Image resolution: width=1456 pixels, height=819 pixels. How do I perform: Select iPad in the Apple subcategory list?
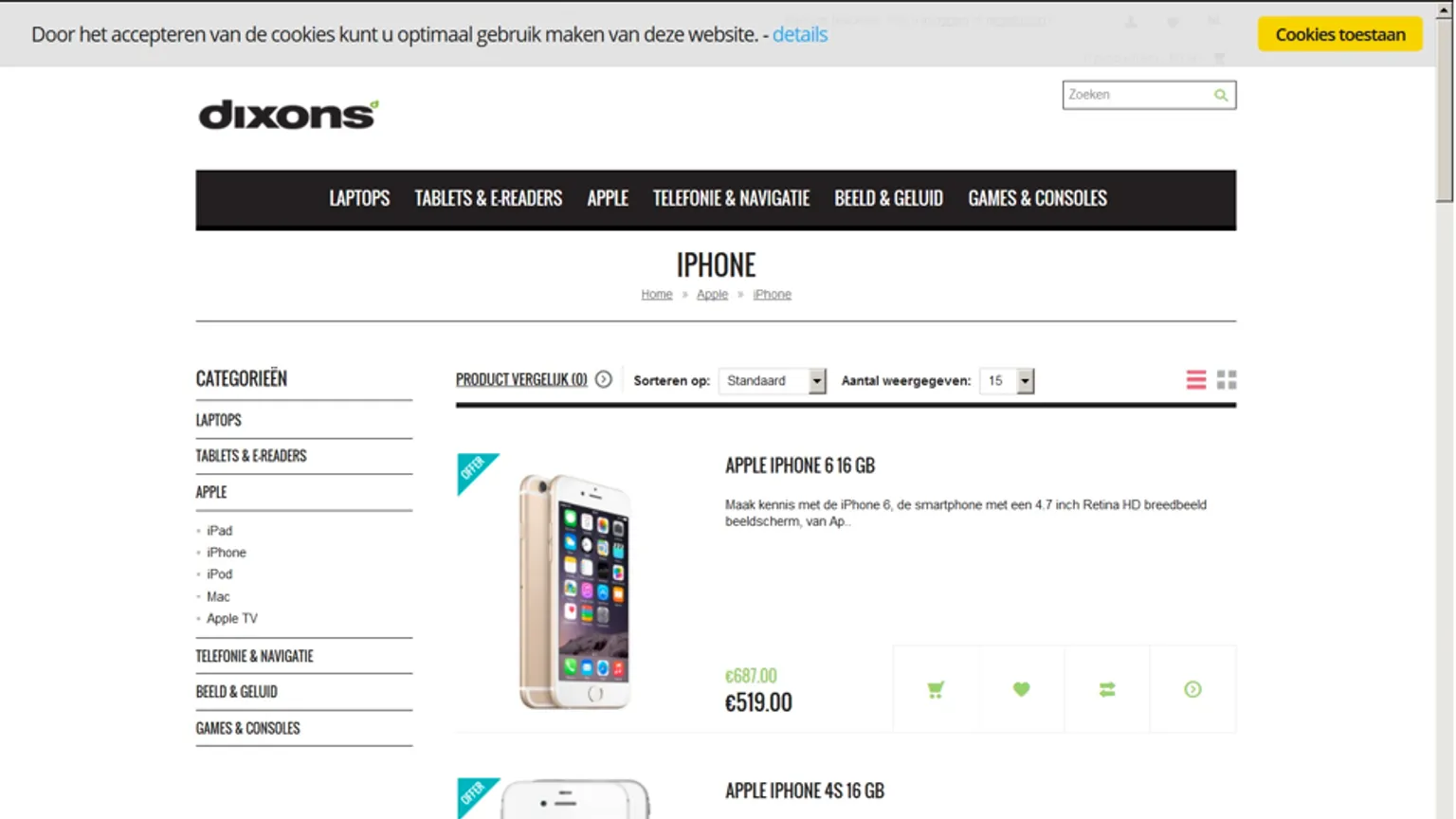(x=220, y=531)
